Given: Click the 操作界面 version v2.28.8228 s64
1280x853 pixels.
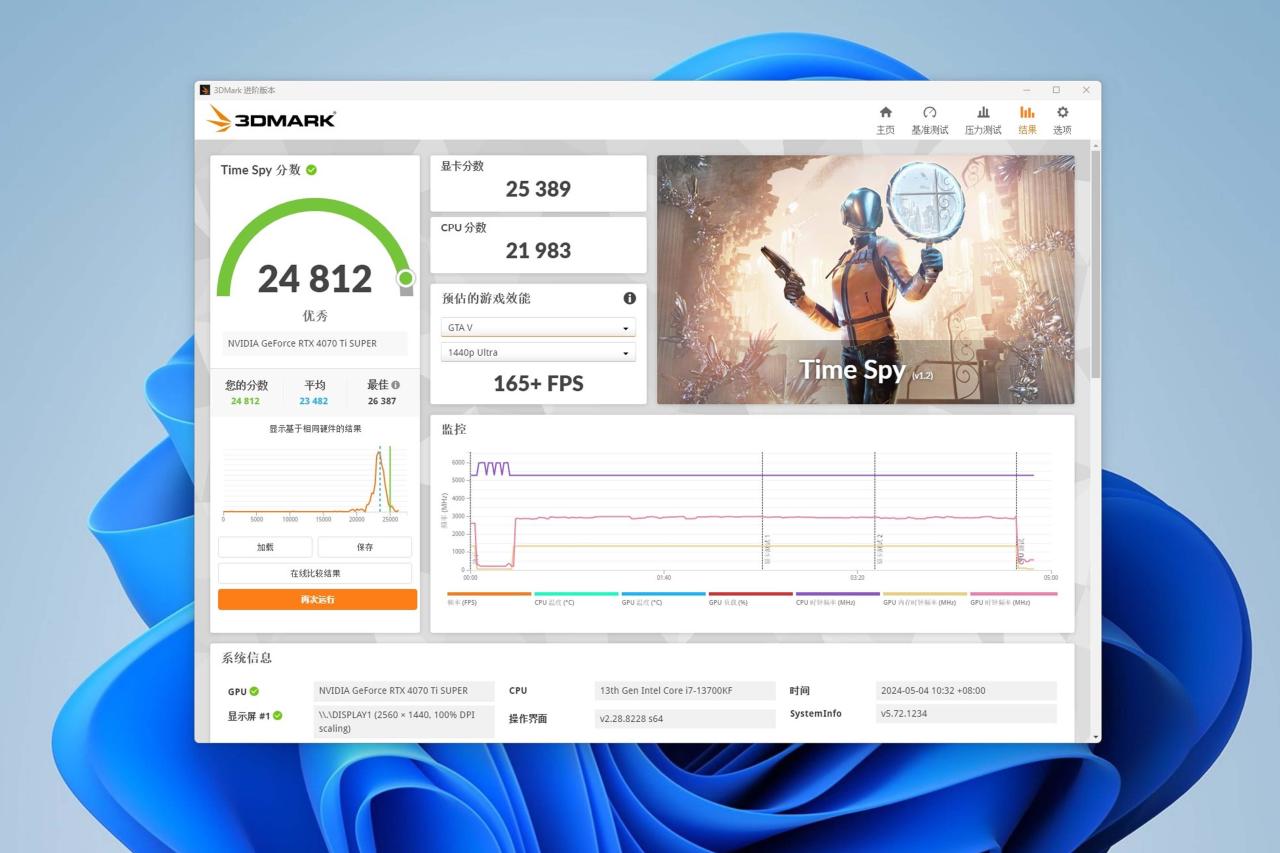Looking at the screenshot, I should click(x=685, y=719).
